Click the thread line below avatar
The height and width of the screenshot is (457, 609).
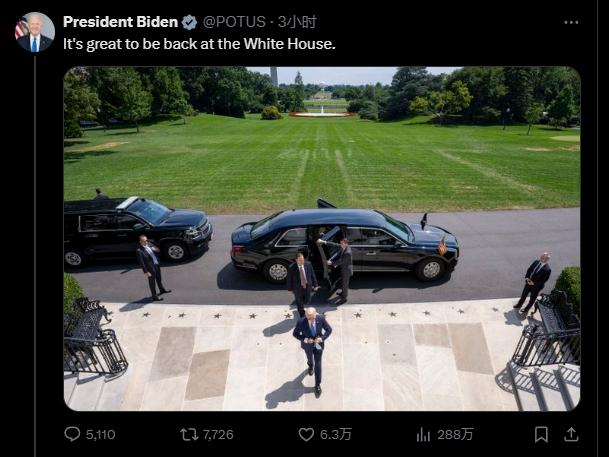coord(35,256)
